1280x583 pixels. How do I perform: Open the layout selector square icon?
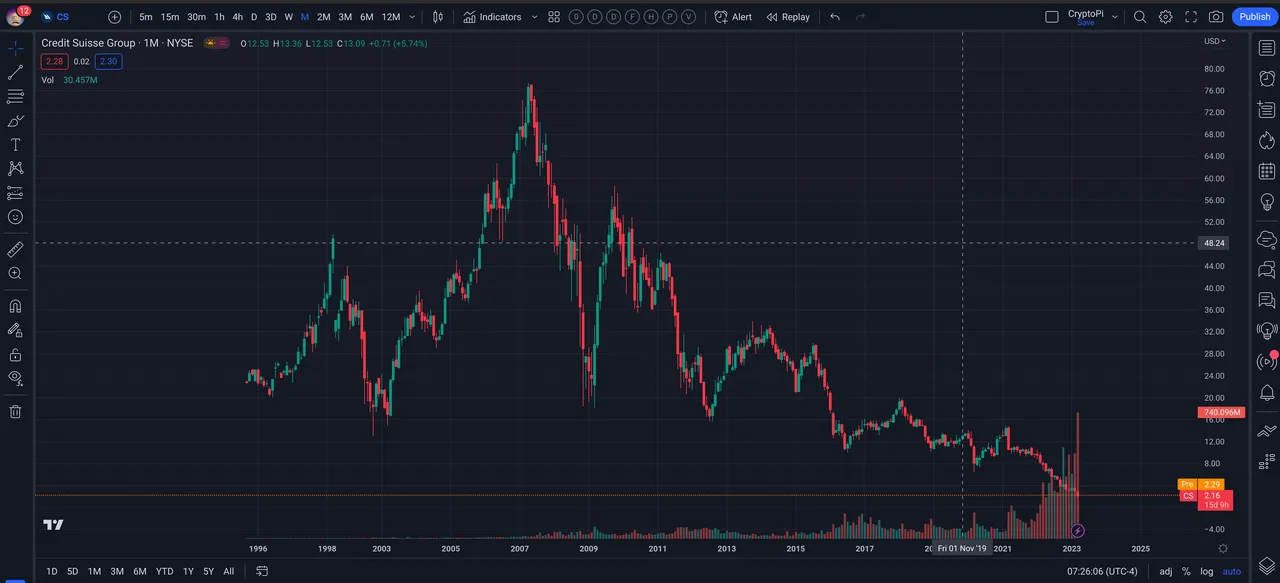click(1052, 17)
